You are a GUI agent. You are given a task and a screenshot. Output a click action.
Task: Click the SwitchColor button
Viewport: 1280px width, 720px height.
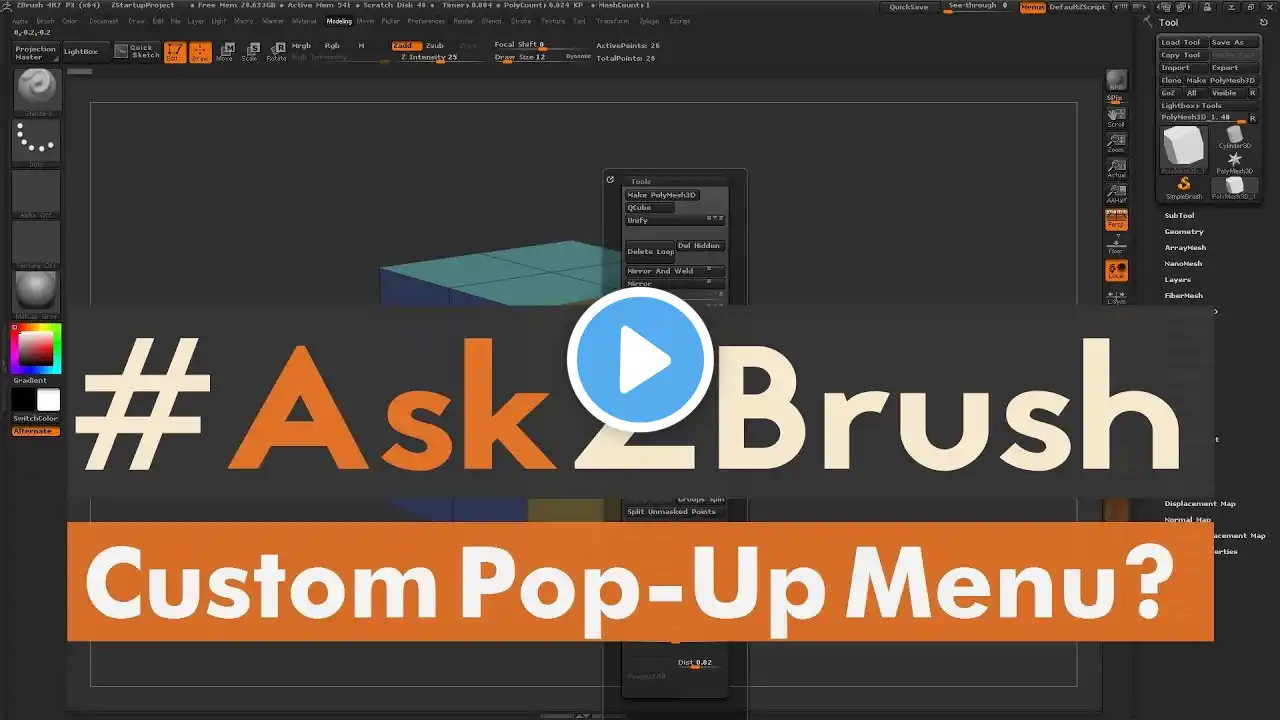(x=35, y=418)
